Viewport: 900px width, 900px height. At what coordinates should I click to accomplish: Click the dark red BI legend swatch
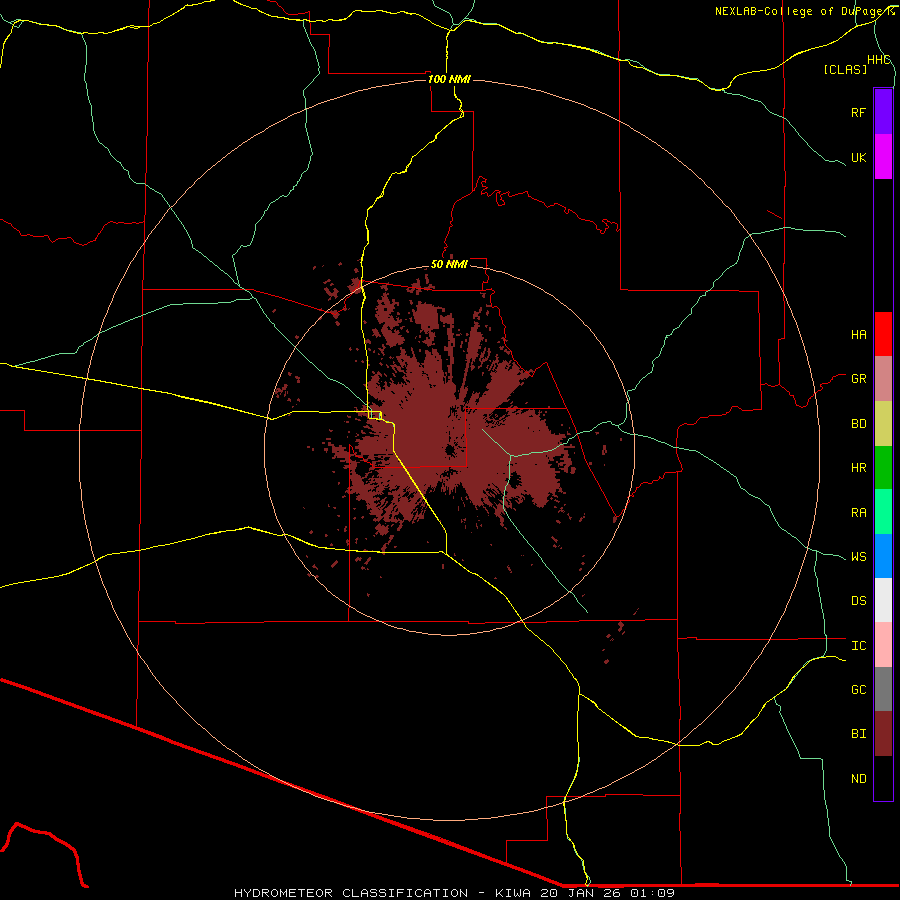[883, 734]
